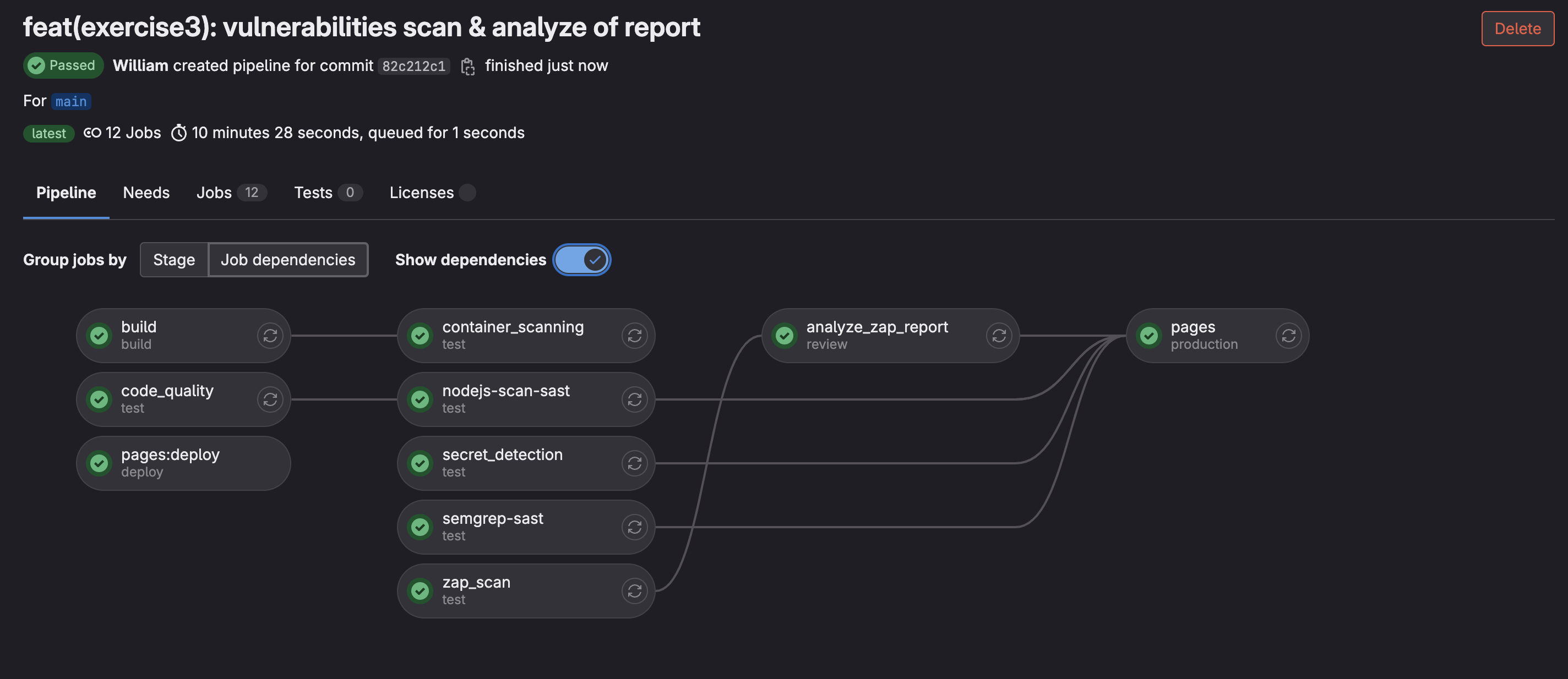Click the latest pipeline badge

(x=48, y=133)
